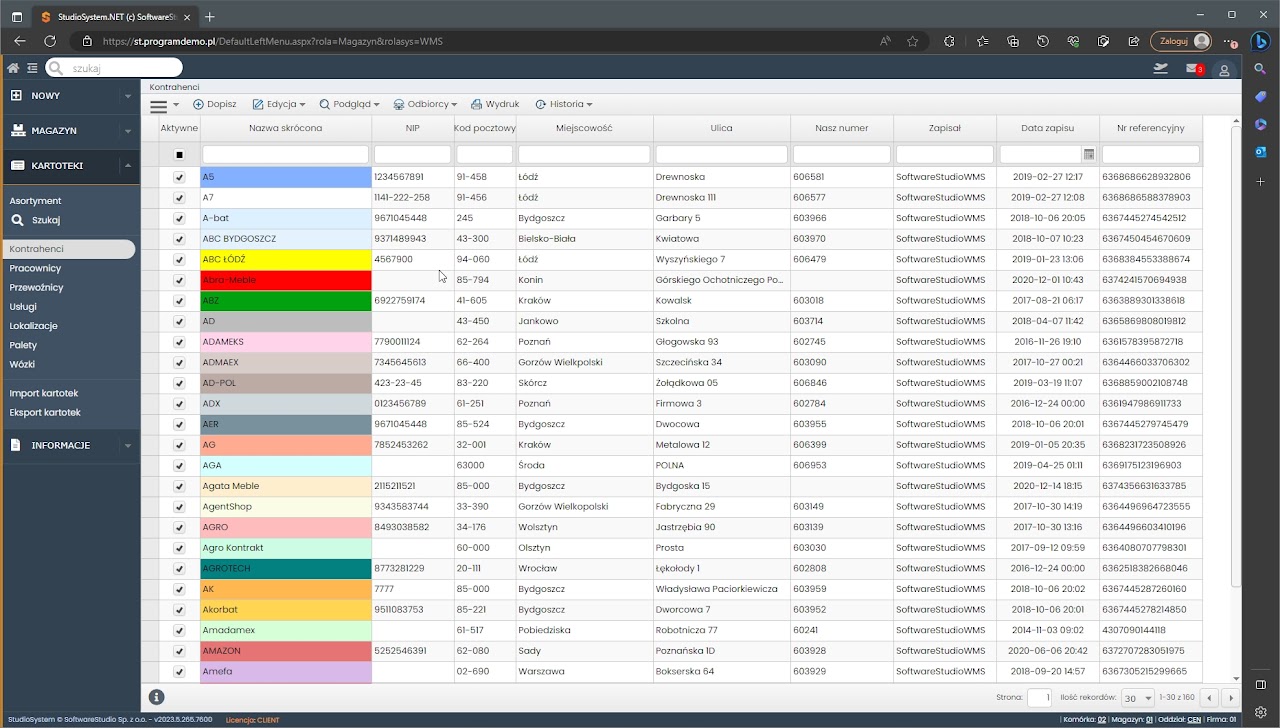Click the info icon at bottom left
The height and width of the screenshot is (728, 1280).
(x=156, y=697)
